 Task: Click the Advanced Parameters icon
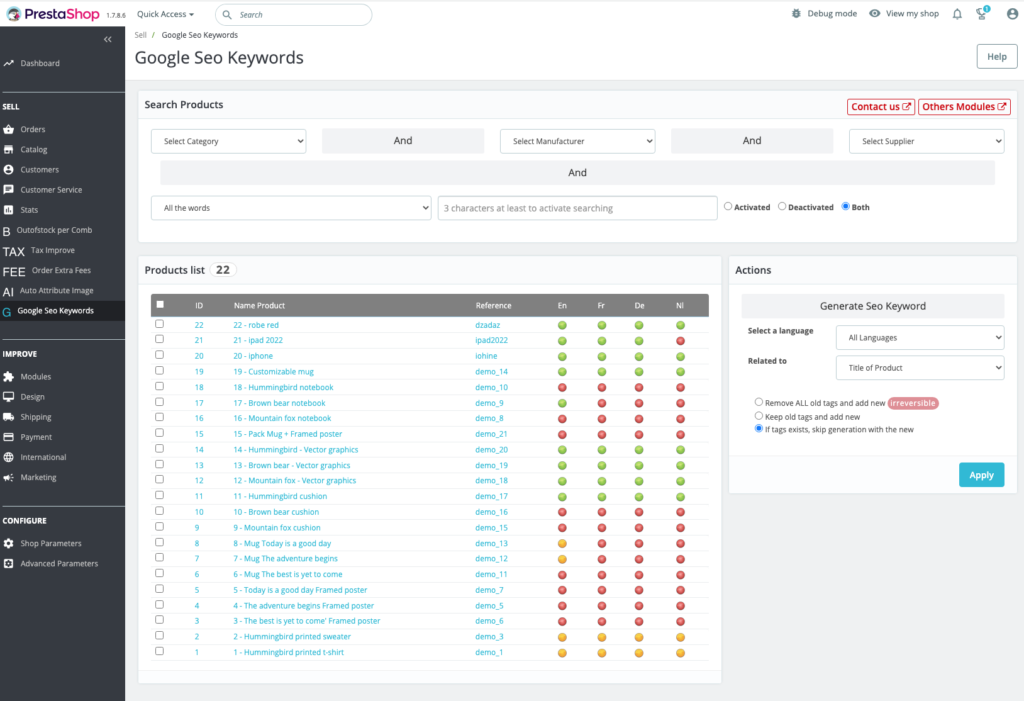point(8,564)
